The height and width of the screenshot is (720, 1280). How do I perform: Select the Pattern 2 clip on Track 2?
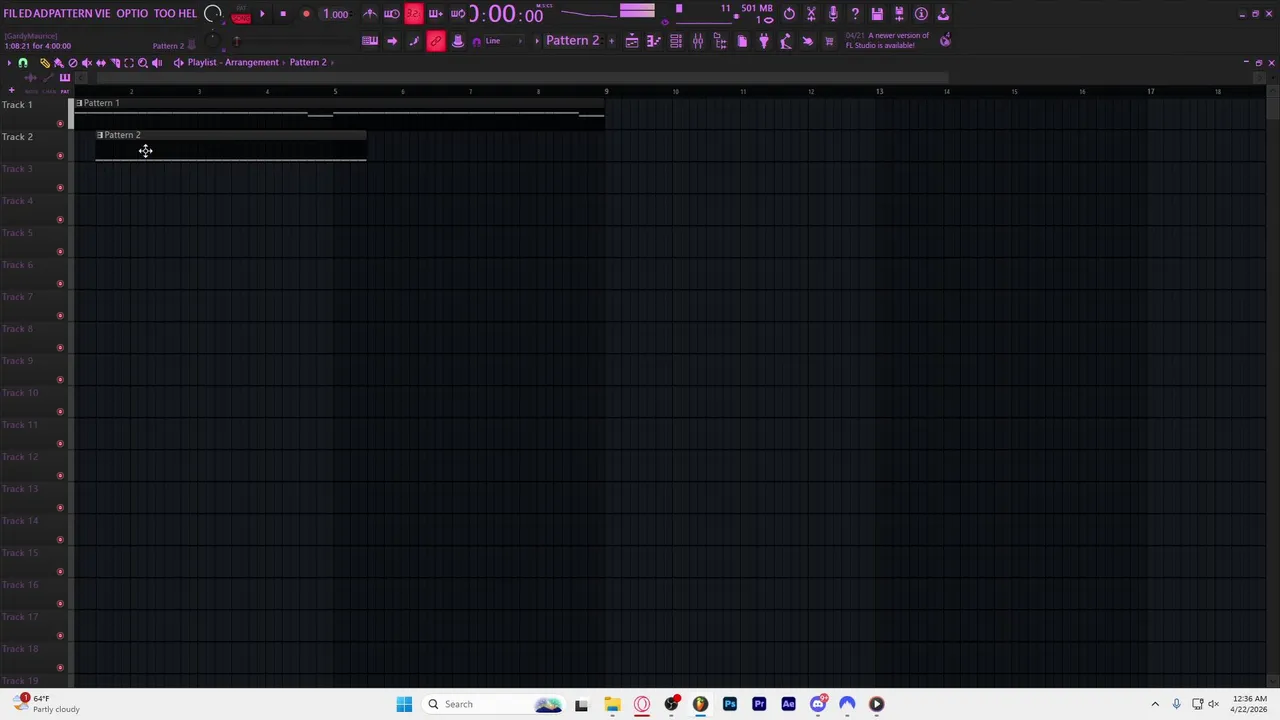coord(231,146)
